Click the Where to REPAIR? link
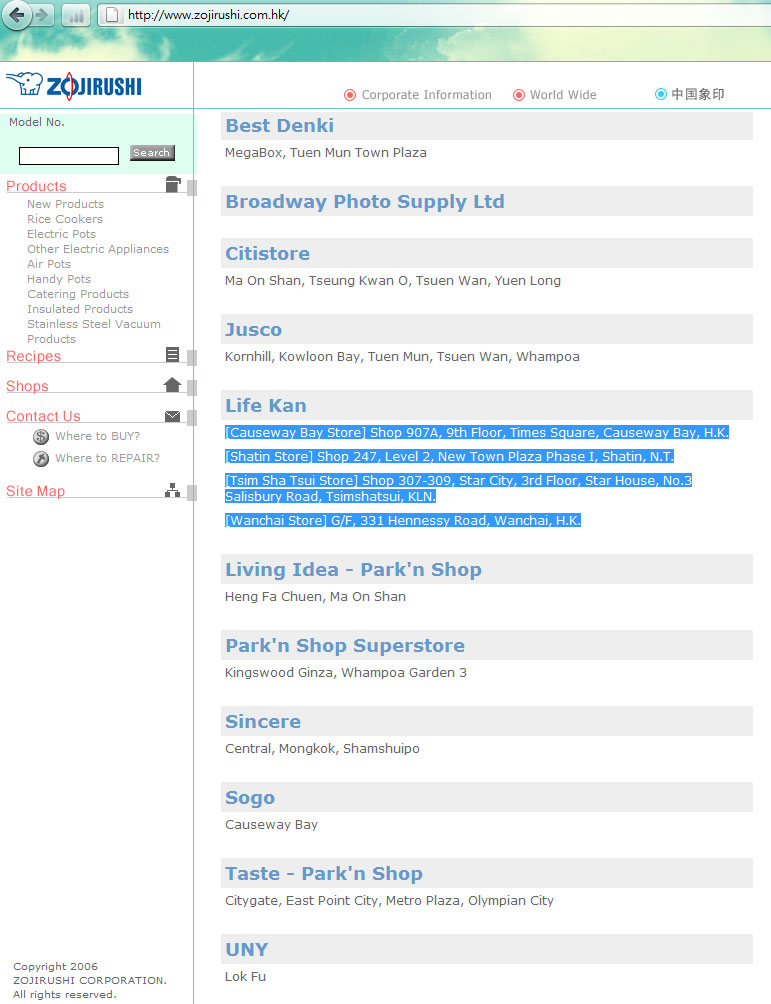This screenshot has width=771, height=1004. pos(108,458)
